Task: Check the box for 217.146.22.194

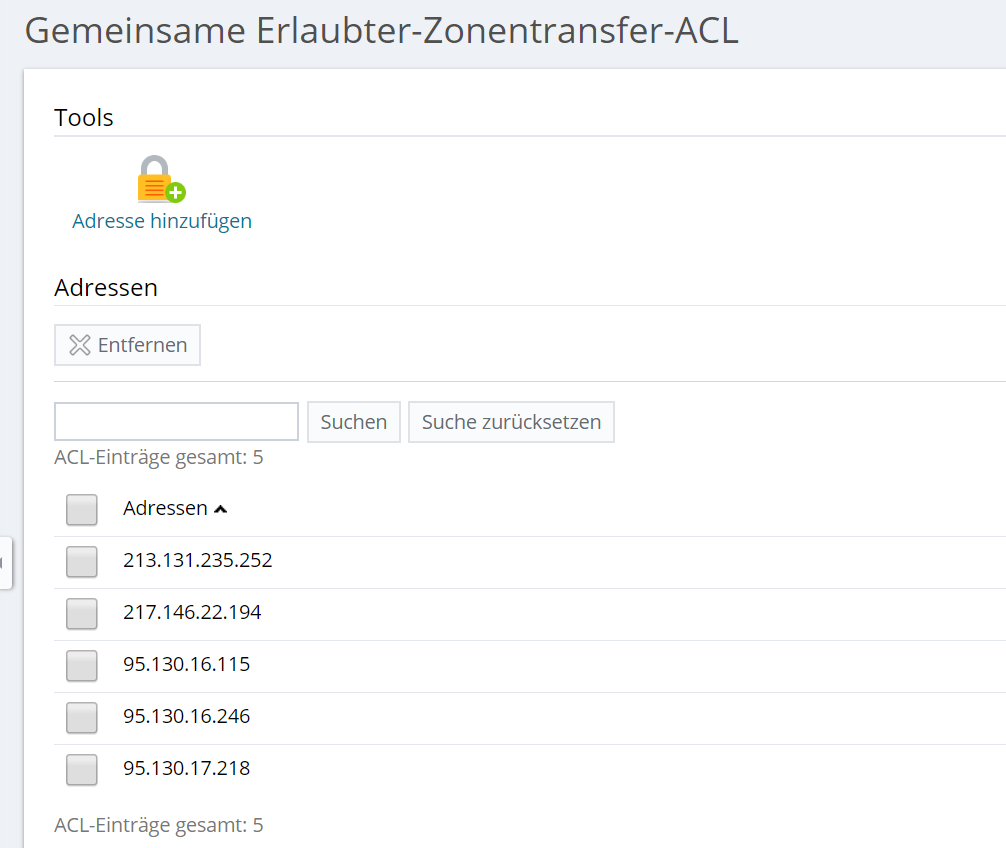Action: (x=81, y=613)
